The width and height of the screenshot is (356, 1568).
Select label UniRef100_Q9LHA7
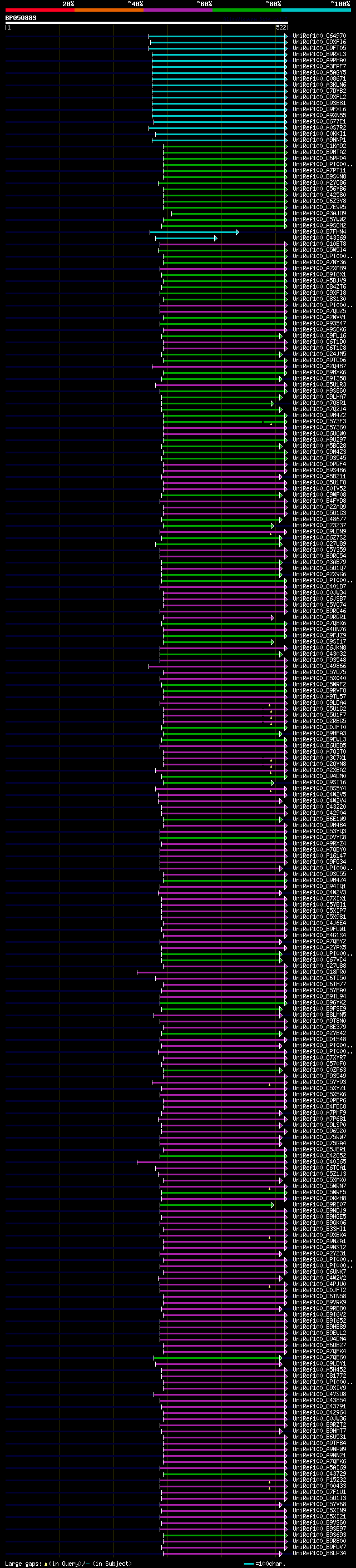tap(319, 397)
